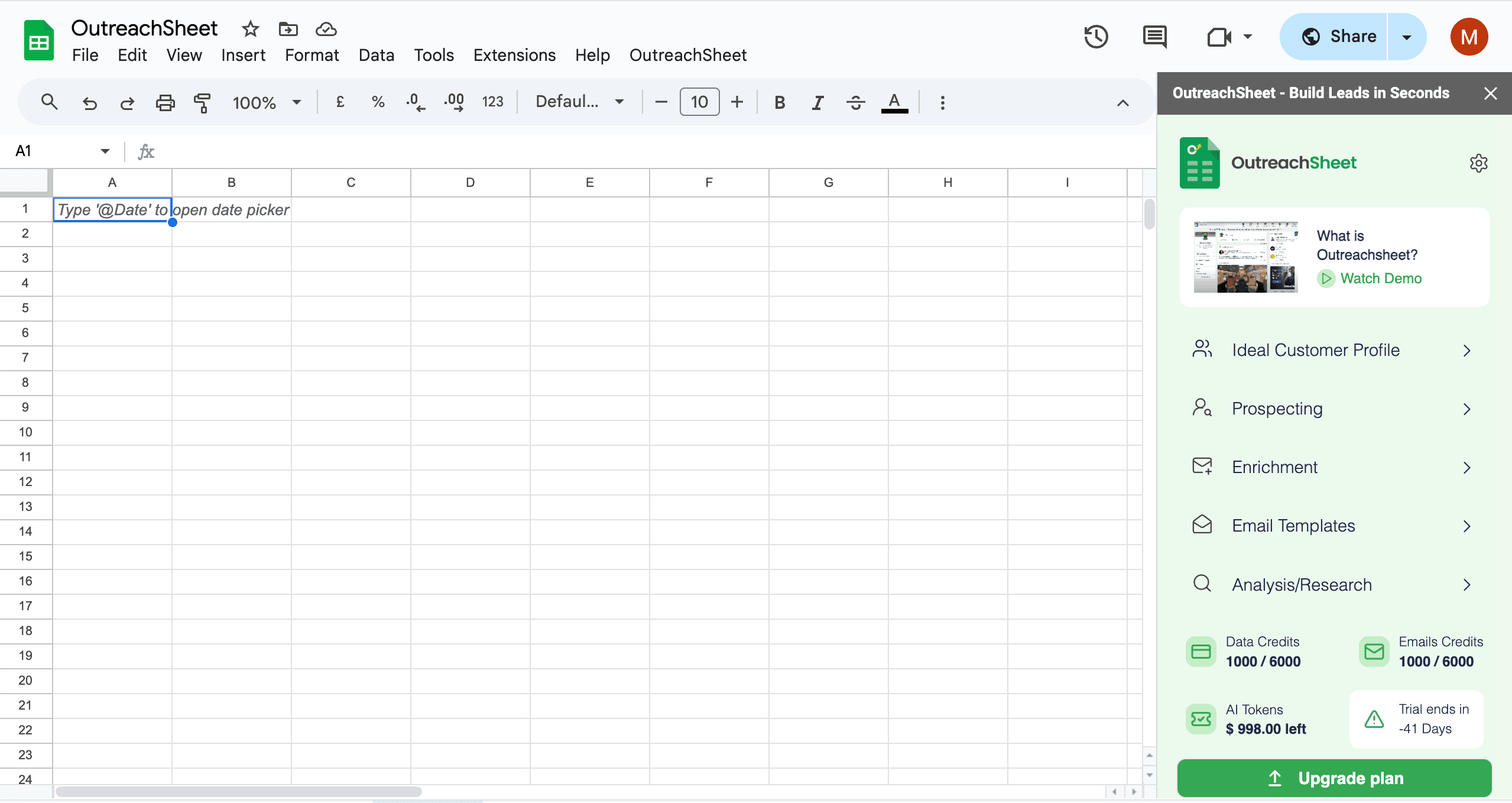Open the Insert menu

(243, 55)
